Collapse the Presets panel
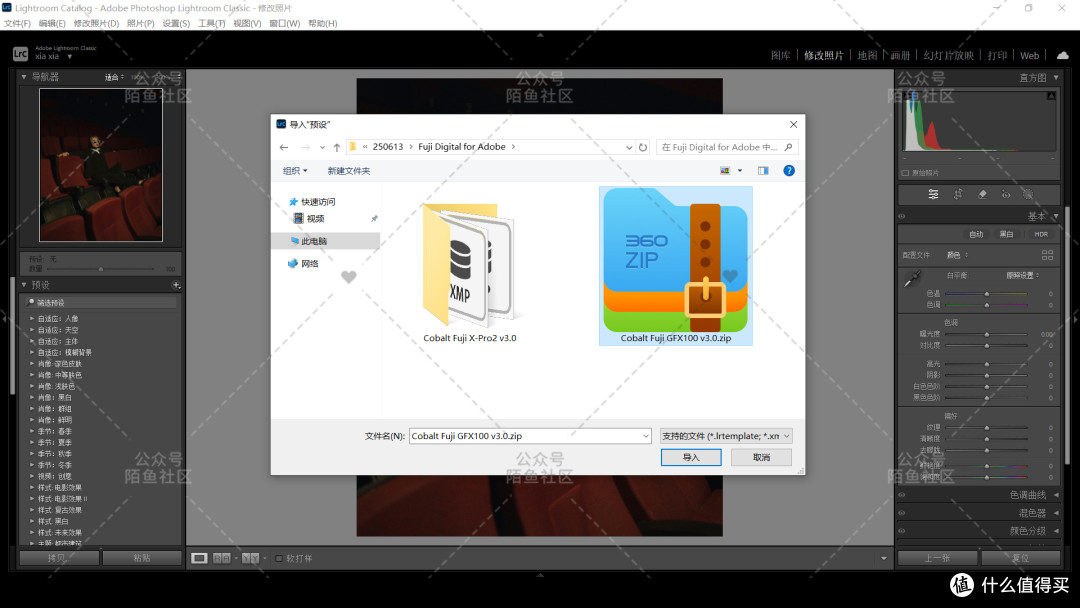The image size is (1080, 608). 24,285
